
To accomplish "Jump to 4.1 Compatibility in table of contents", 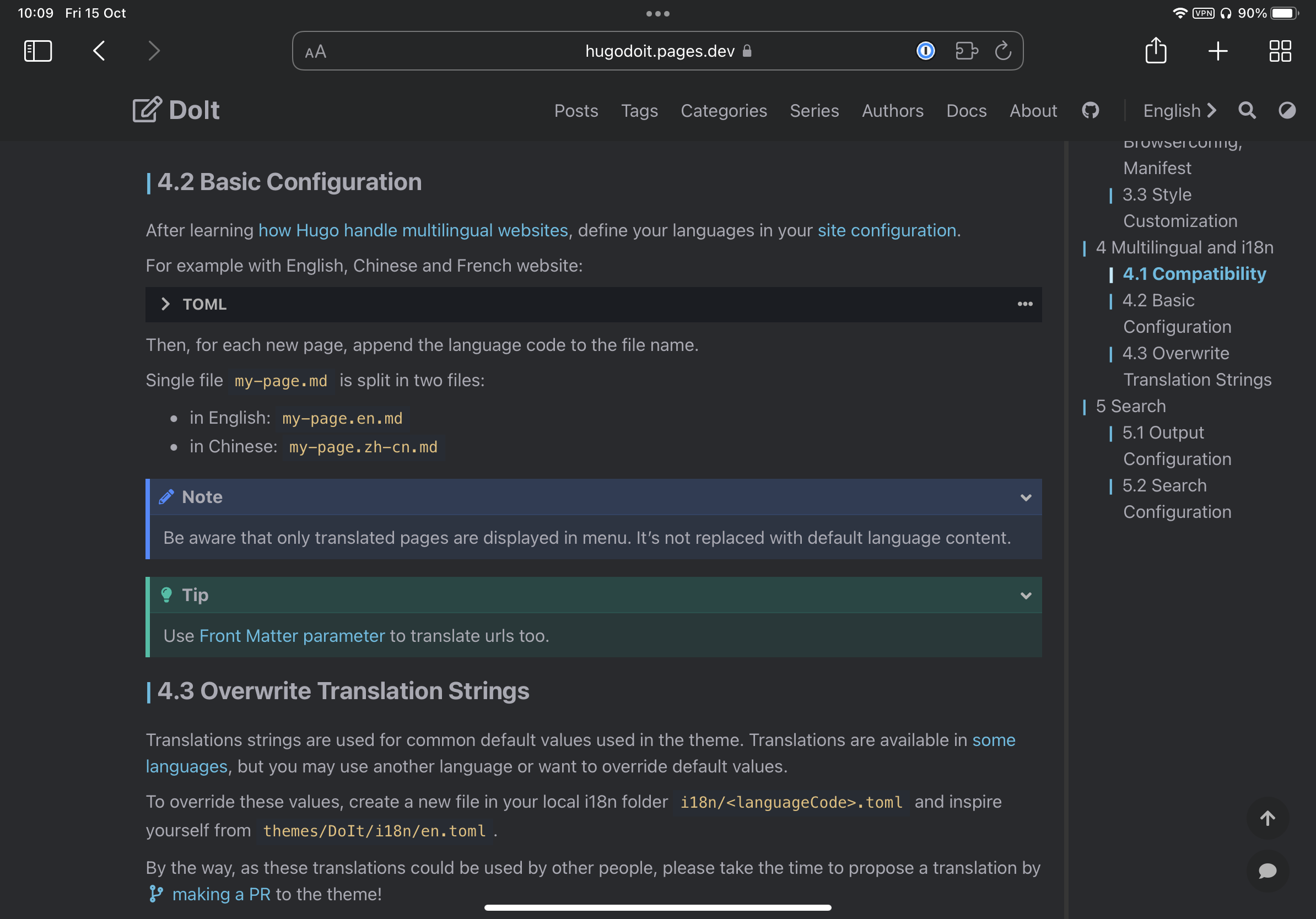I will coord(1194,273).
